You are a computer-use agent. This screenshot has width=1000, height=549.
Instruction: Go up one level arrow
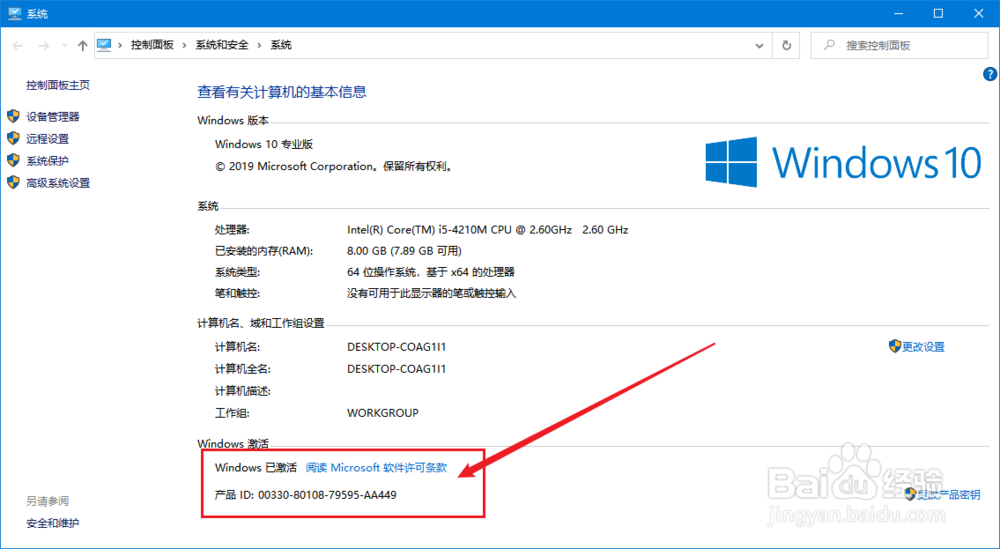pos(82,45)
